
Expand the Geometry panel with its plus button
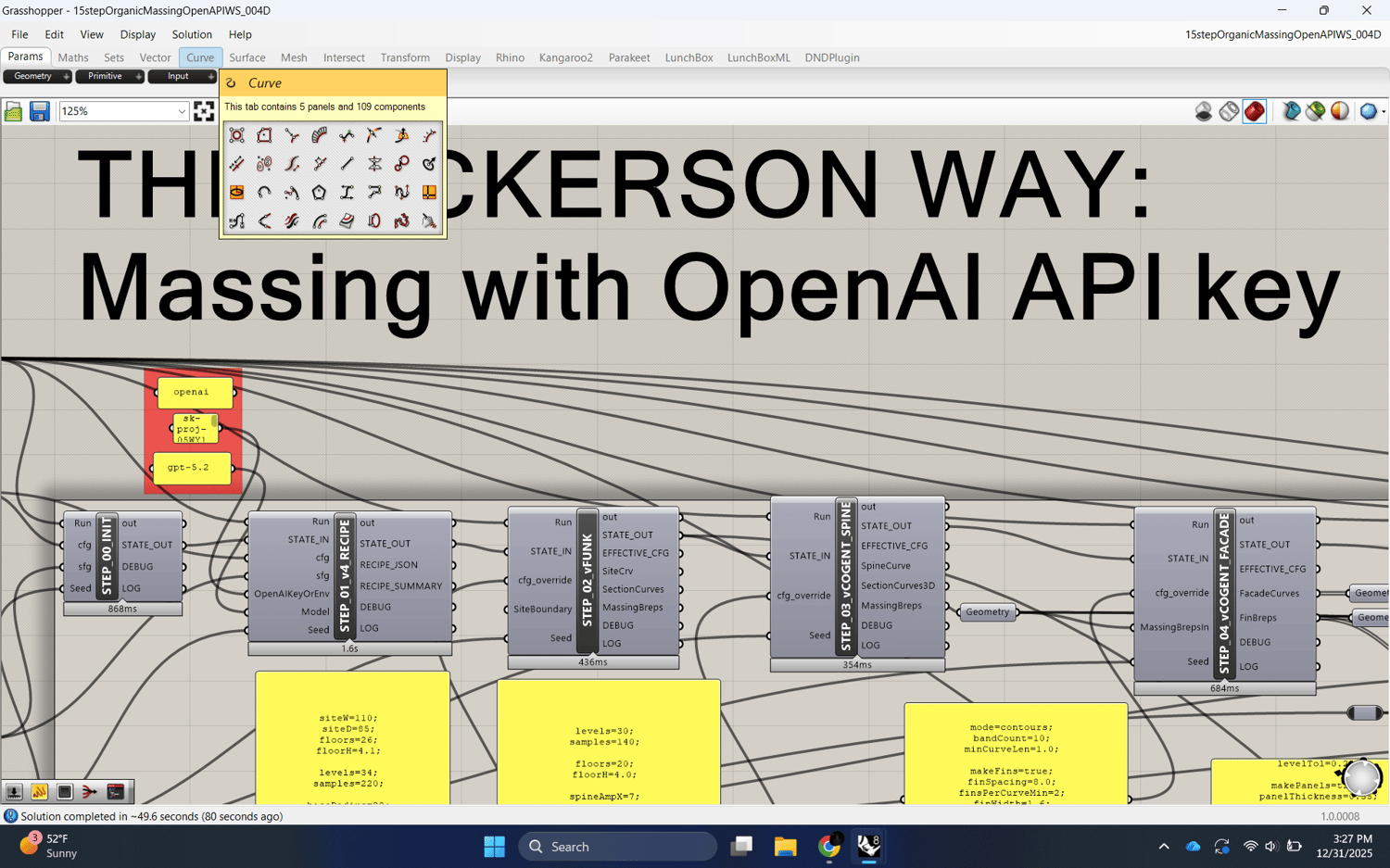pyautogui.click(x=66, y=77)
